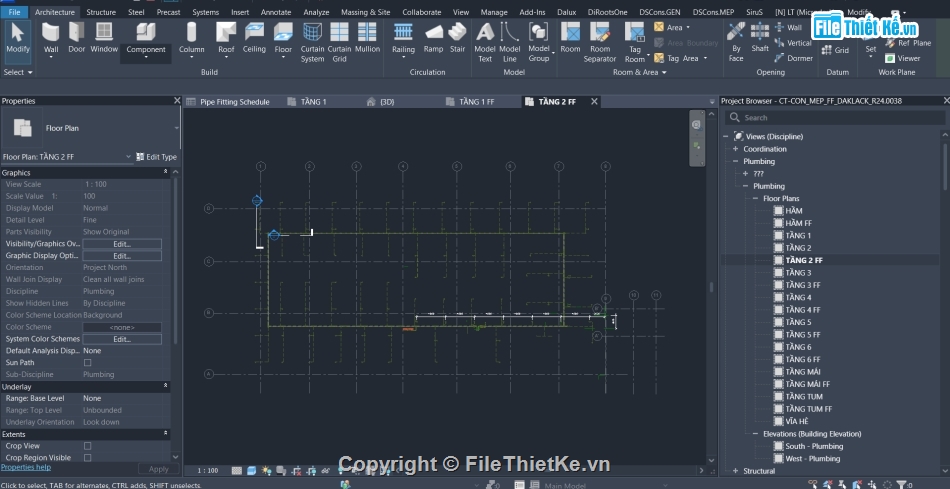Click the Wall opening tool
Viewport: 950px width, 489px height.
tap(788, 27)
